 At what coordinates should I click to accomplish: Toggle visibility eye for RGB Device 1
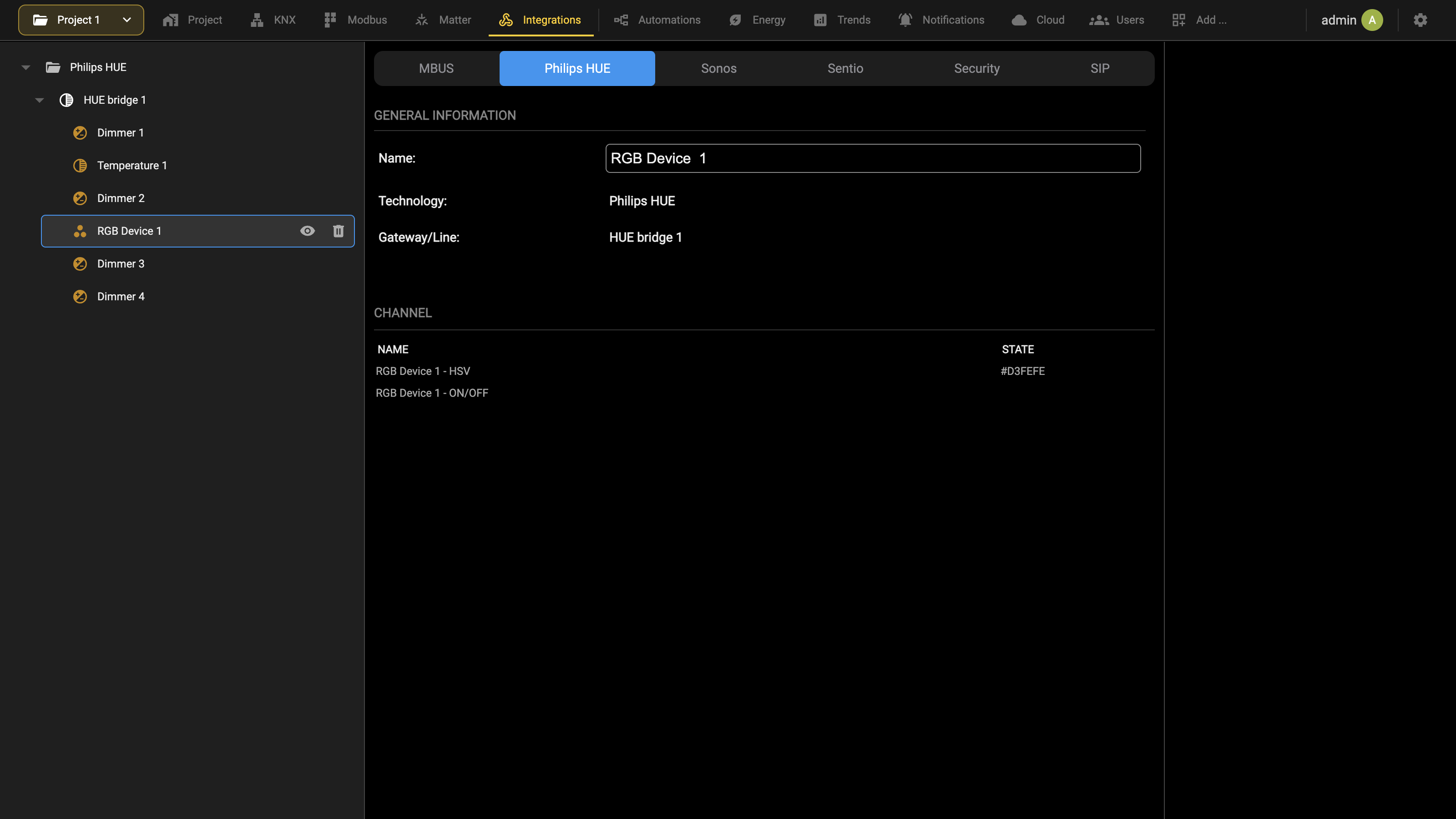point(308,231)
